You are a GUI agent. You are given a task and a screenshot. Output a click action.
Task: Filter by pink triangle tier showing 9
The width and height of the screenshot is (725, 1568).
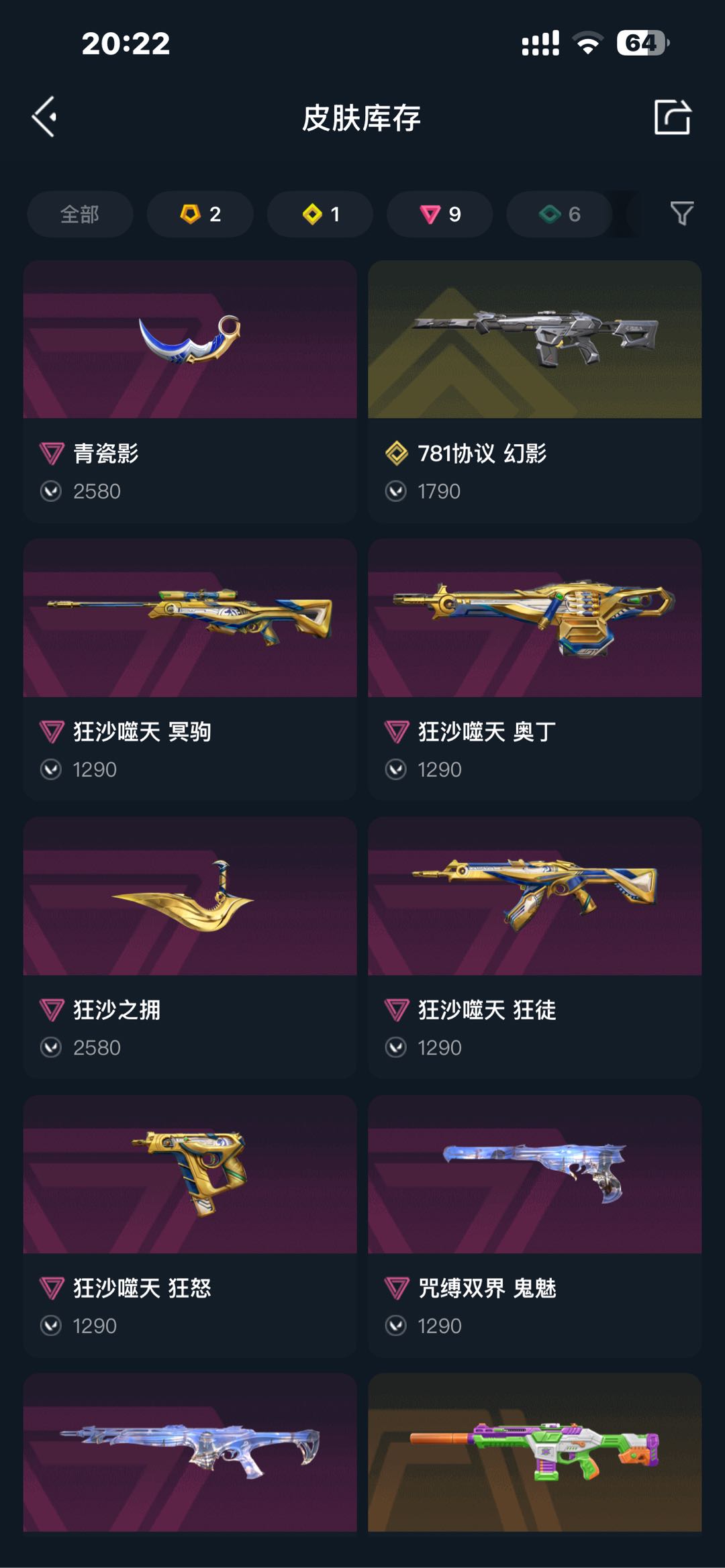pos(440,214)
